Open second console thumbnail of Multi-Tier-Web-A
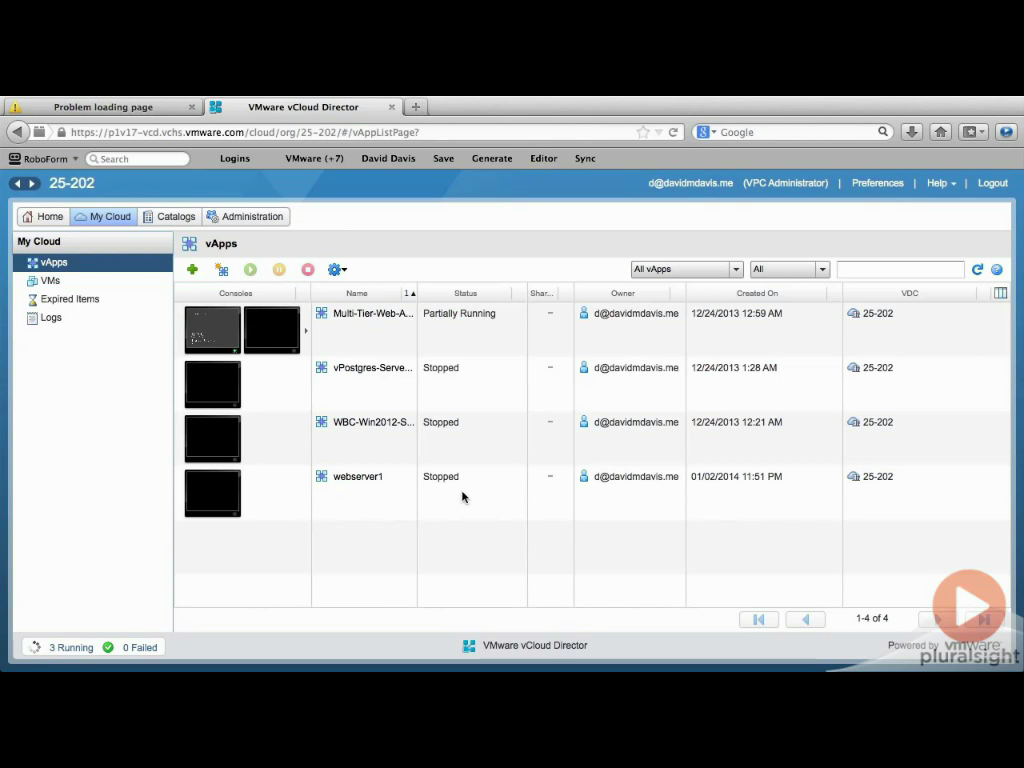1024x768 pixels. (272, 330)
